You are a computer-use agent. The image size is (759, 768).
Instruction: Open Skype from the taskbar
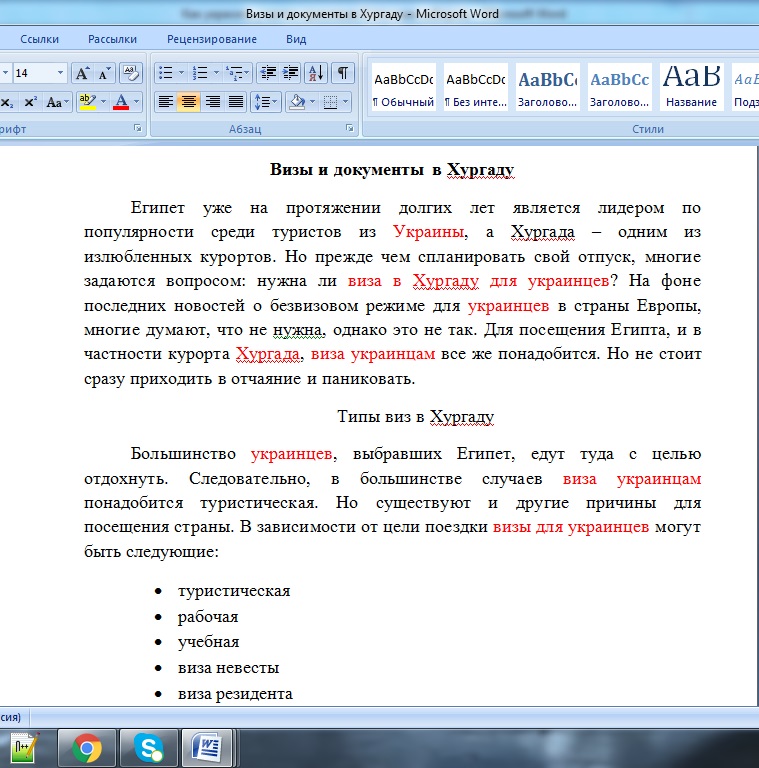coord(149,748)
